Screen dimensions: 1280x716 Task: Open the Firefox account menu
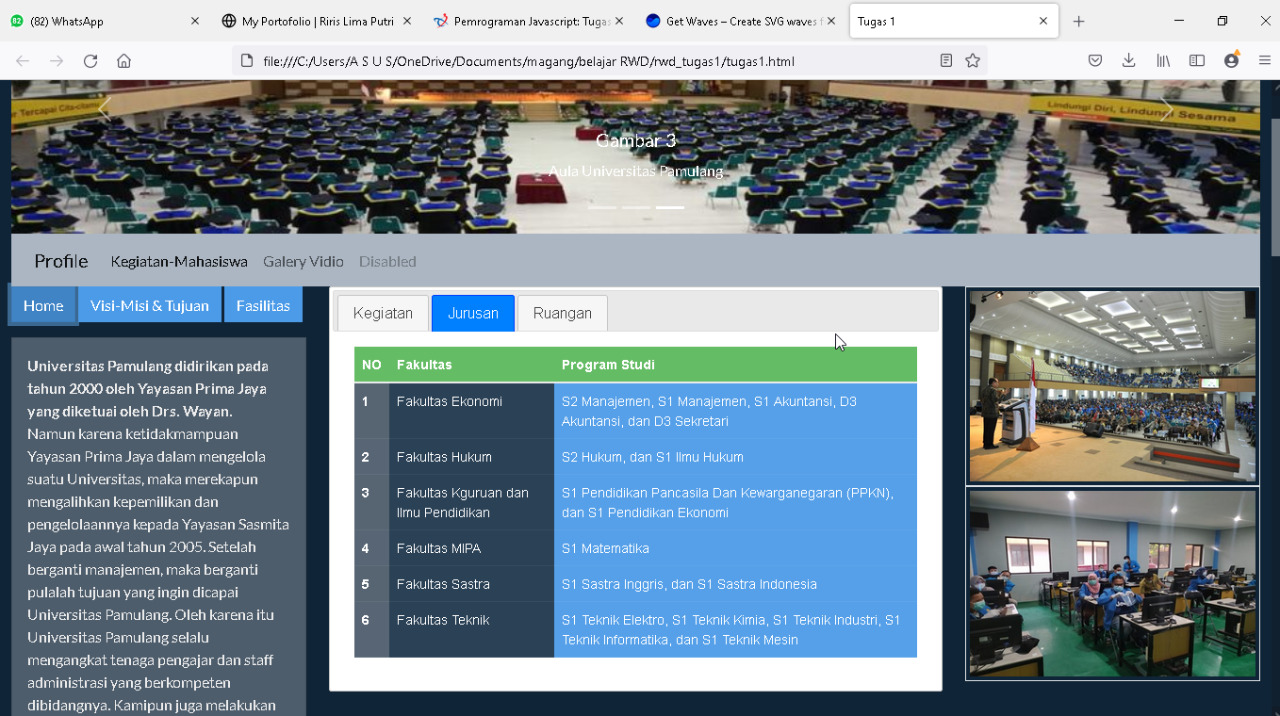tap(1231, 60)
